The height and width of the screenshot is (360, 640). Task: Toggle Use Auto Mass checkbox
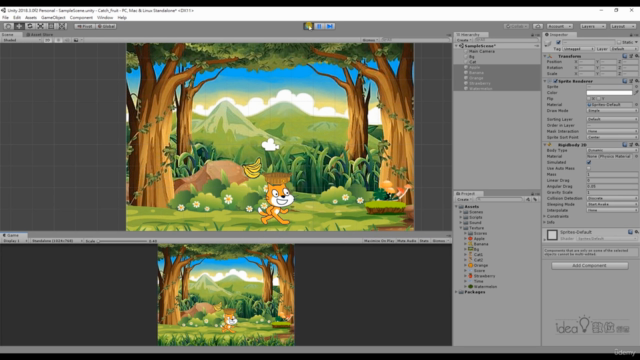coord(589,168)
